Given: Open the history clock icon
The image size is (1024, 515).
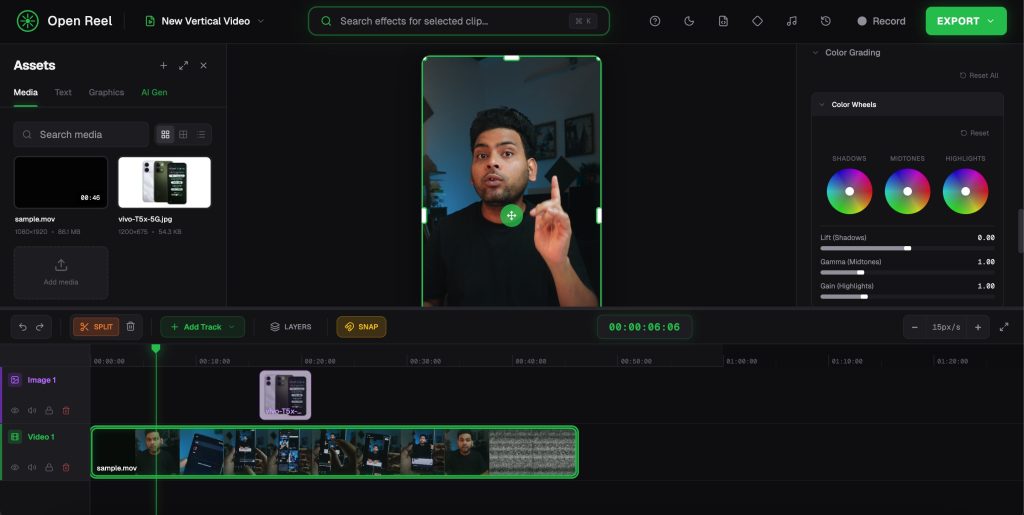Looking at the screenshot, I should [825, 21].
